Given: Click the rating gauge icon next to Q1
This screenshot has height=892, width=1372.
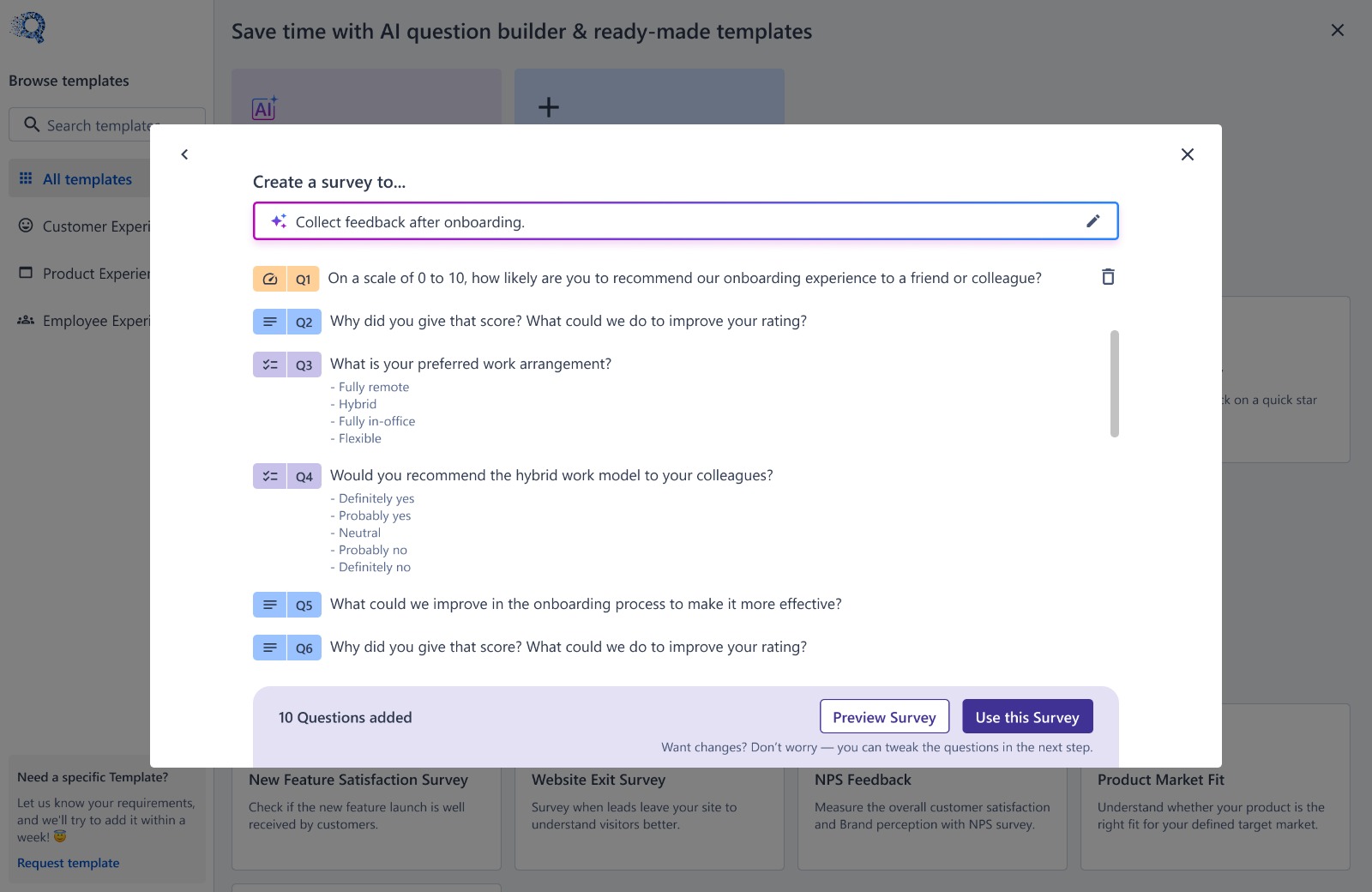Looking at the screenshot, I should click(x=270, y=278).
